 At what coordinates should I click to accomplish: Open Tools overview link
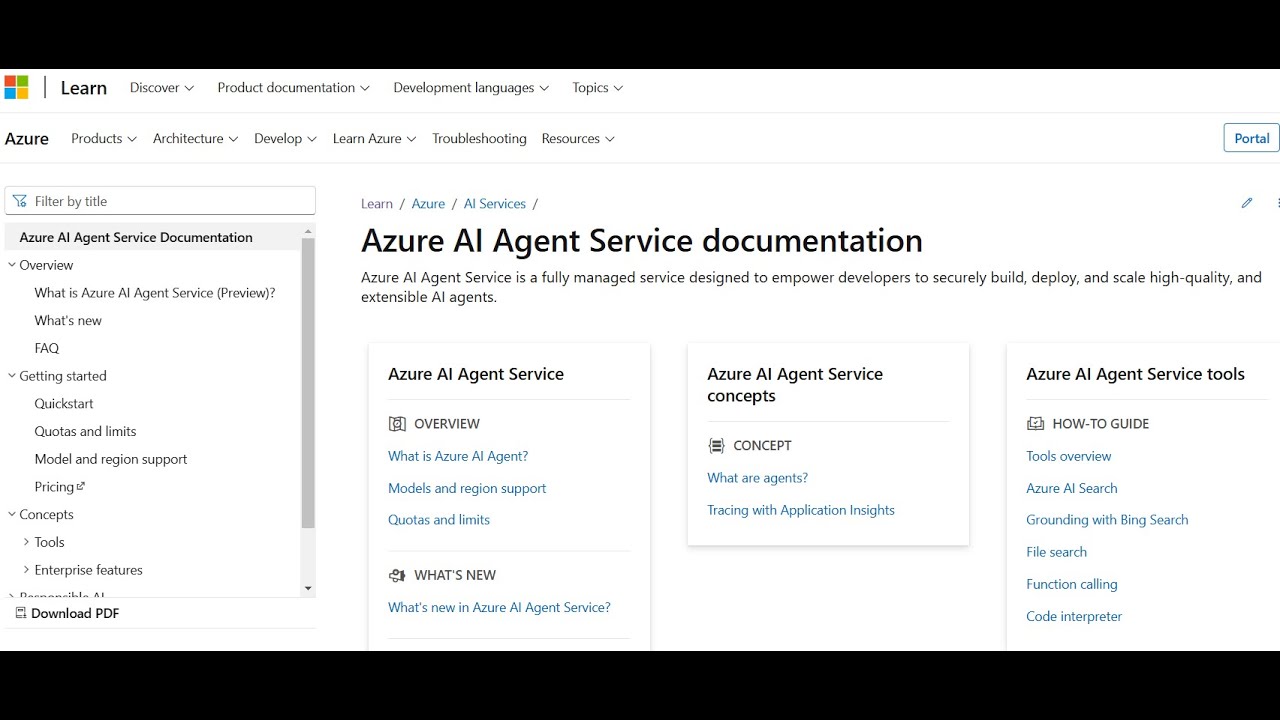pos(1069,456)
